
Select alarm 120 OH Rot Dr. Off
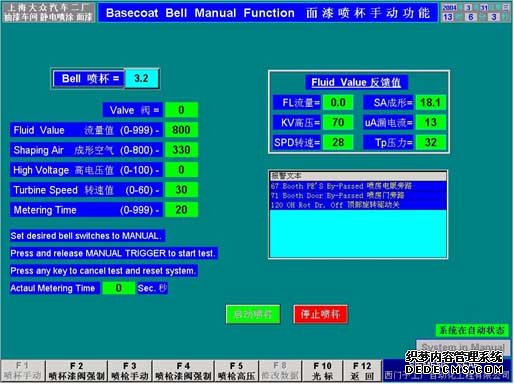click(x=358, y=205)
